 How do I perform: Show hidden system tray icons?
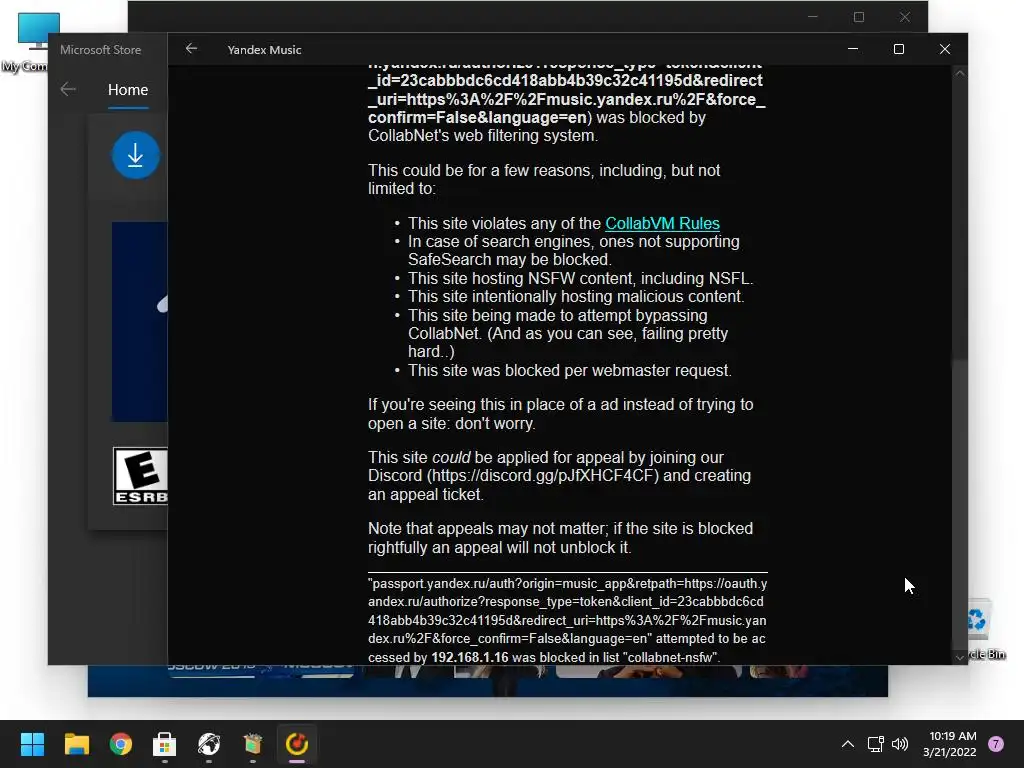tap(848, 744)
